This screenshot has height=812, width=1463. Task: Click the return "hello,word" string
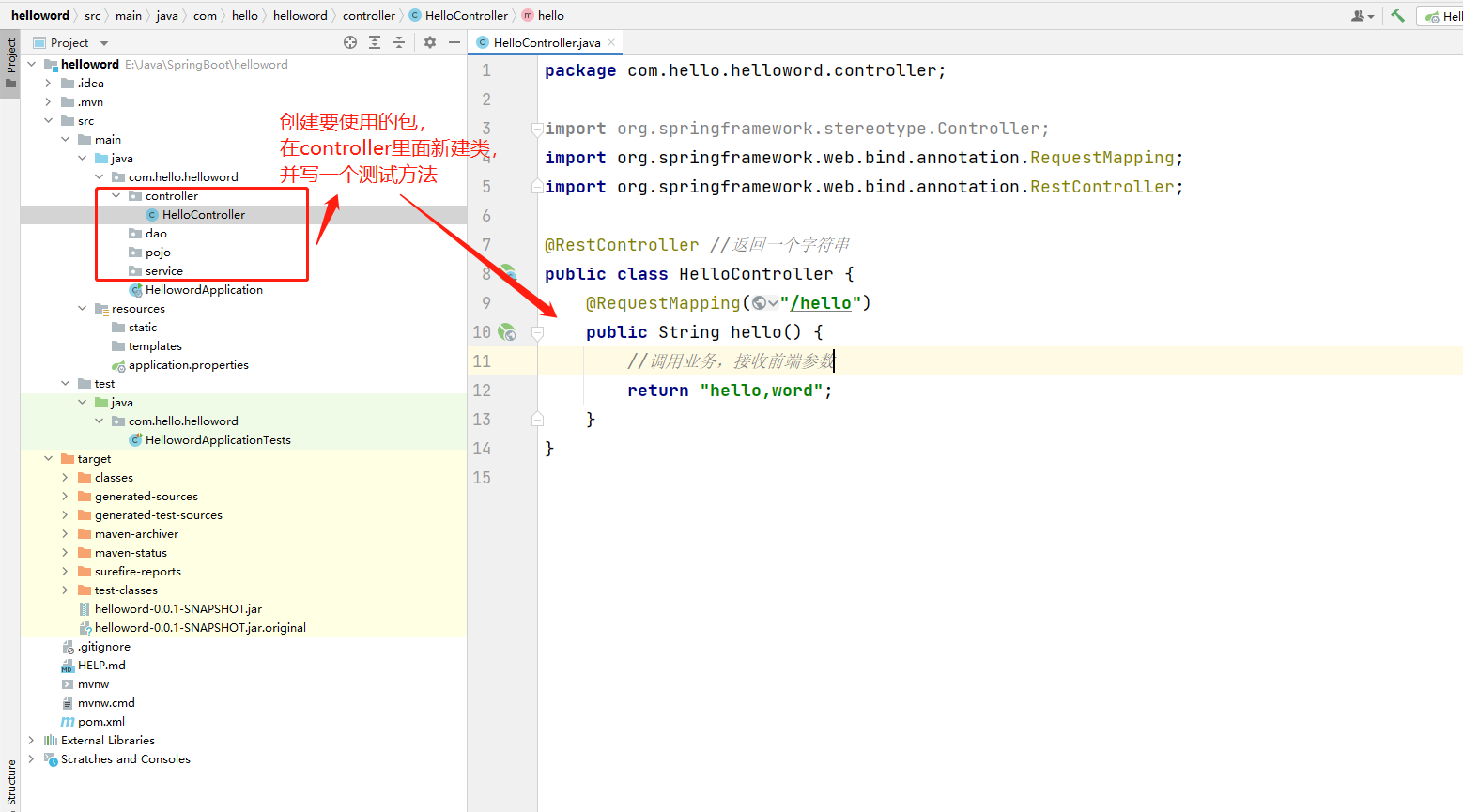tap(762, 391)
